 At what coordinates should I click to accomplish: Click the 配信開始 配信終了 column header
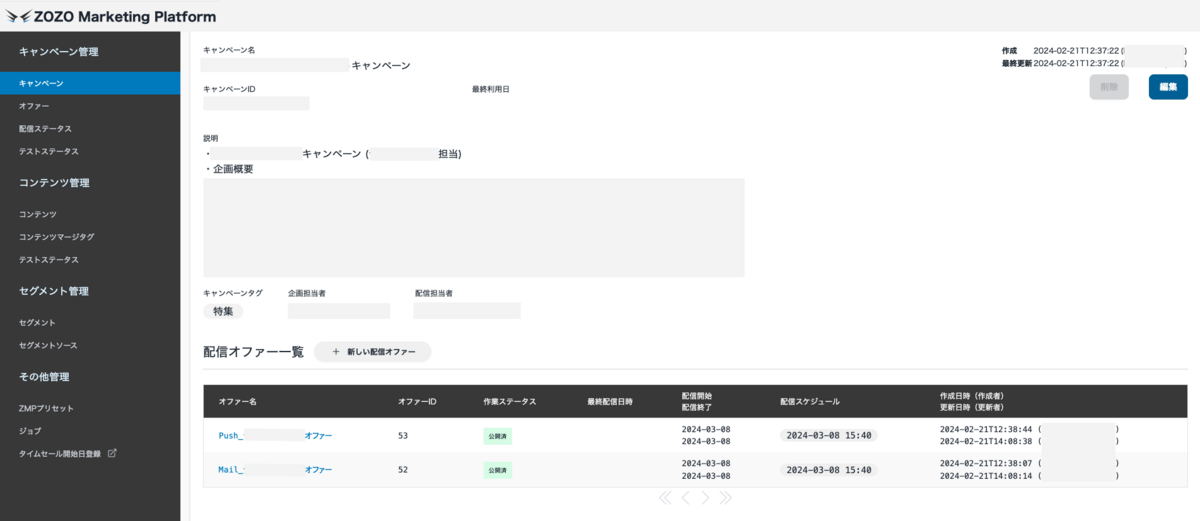(696, 401)
